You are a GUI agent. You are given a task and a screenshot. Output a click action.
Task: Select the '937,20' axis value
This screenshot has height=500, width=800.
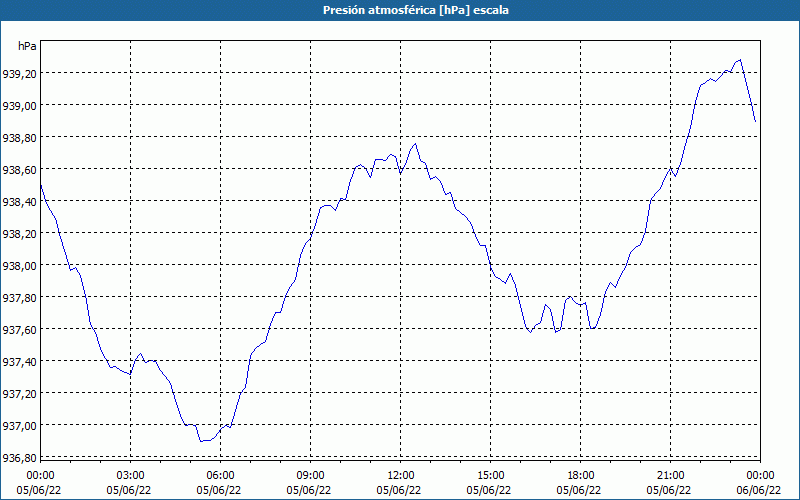pyautogui.click(x=19, y=393)
